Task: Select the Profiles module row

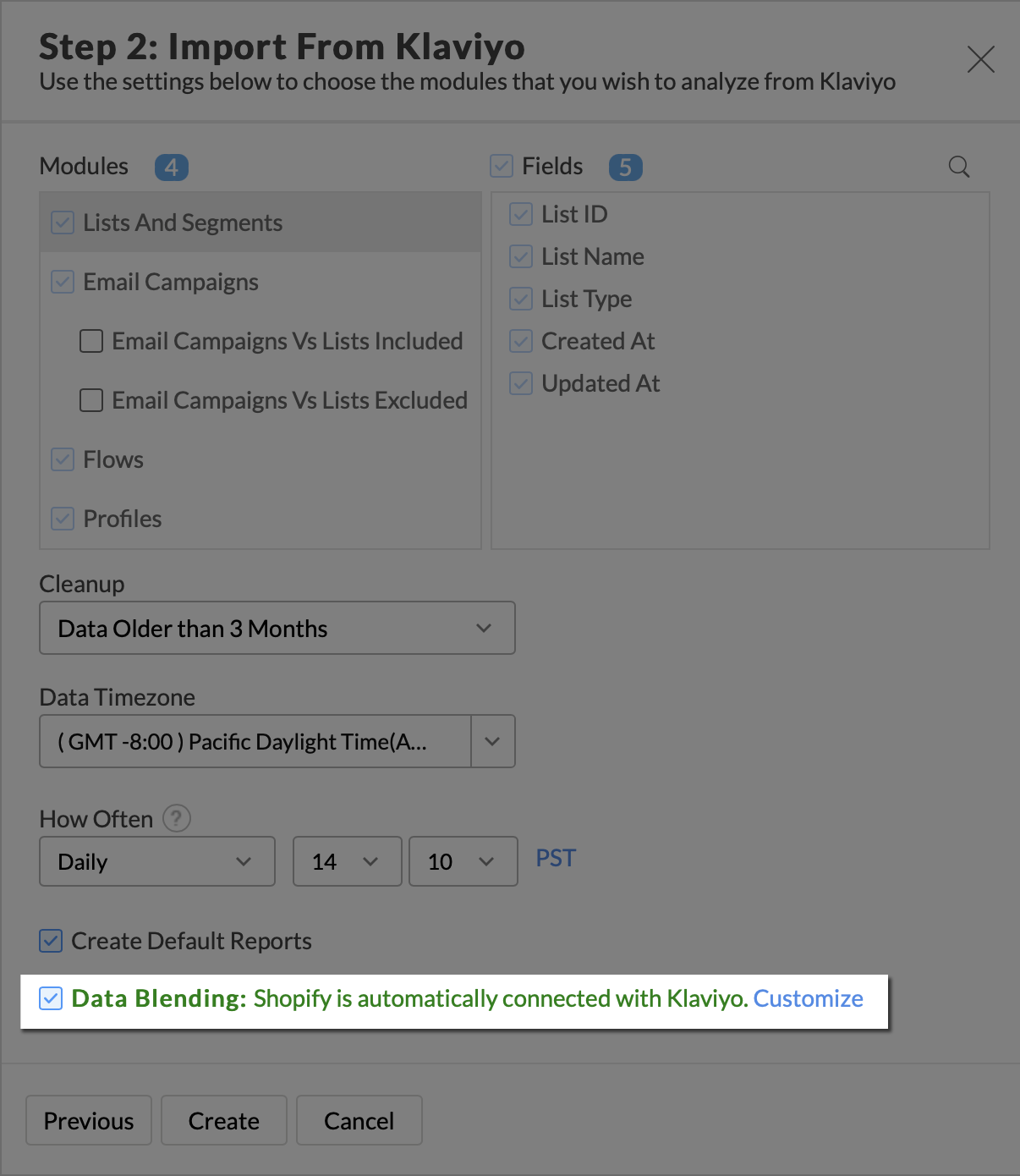Action: 123,519
